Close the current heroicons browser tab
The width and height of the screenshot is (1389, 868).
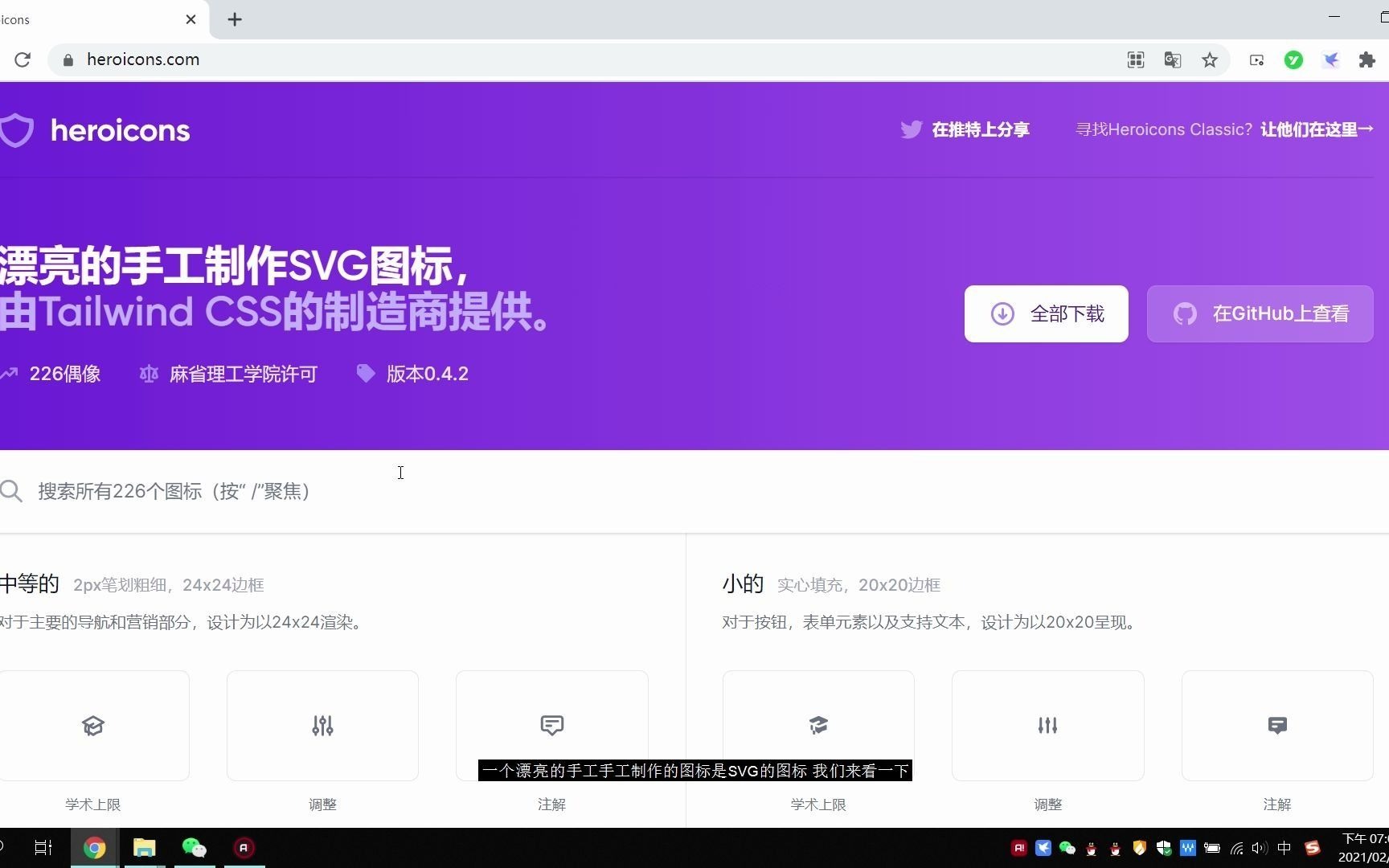pos(191,19)
